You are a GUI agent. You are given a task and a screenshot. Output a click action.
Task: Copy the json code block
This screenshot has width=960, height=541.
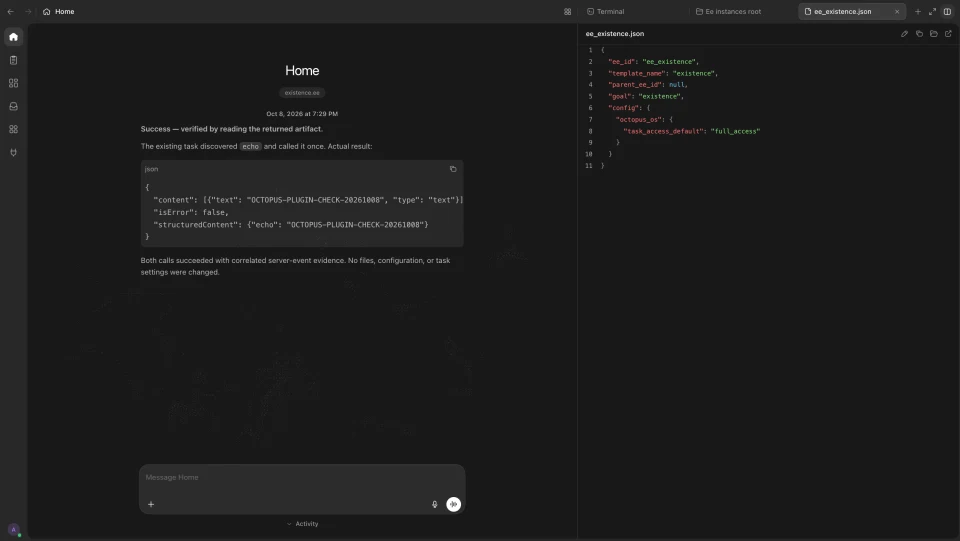pyautogui.click(x=453, y=169)
